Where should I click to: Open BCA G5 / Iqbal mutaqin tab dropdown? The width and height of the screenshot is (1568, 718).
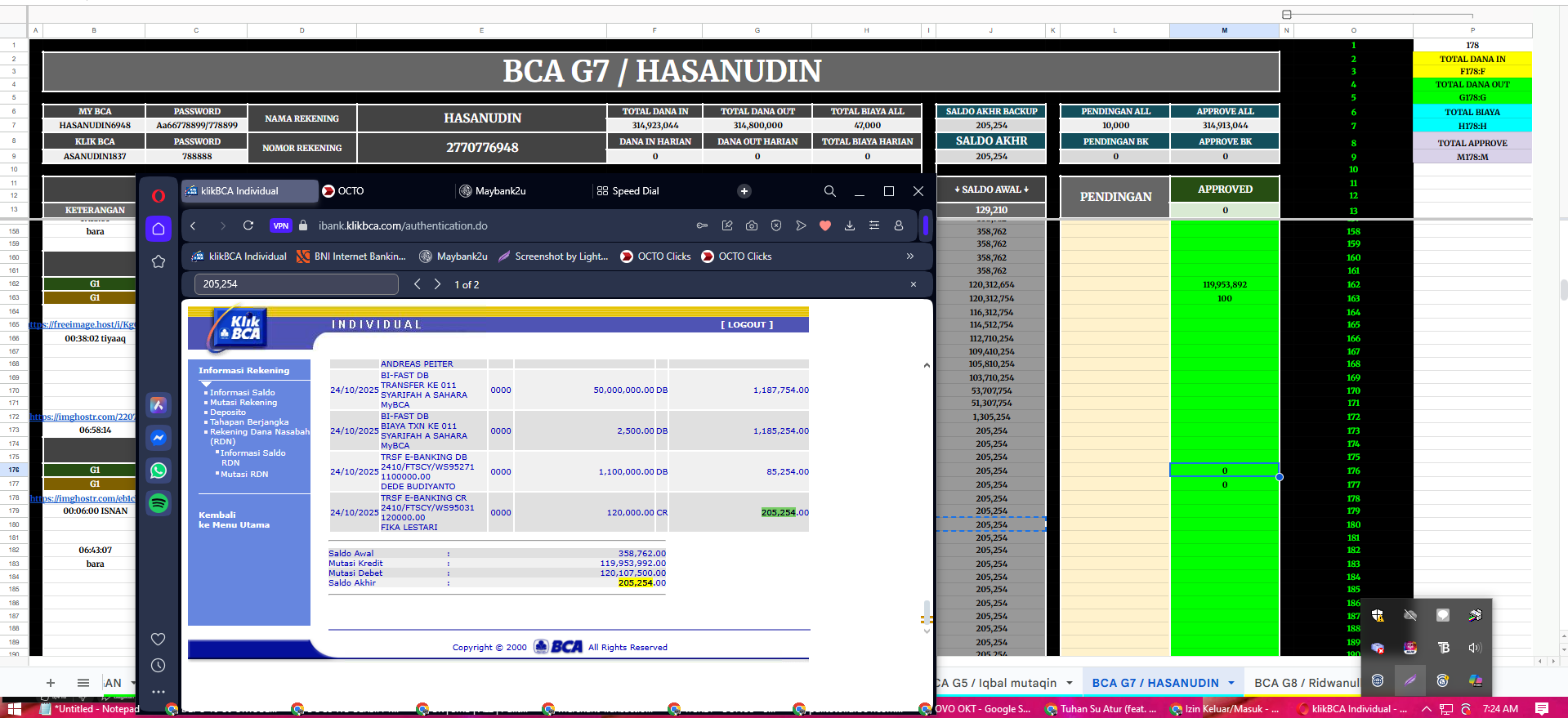coord(1070,683)
